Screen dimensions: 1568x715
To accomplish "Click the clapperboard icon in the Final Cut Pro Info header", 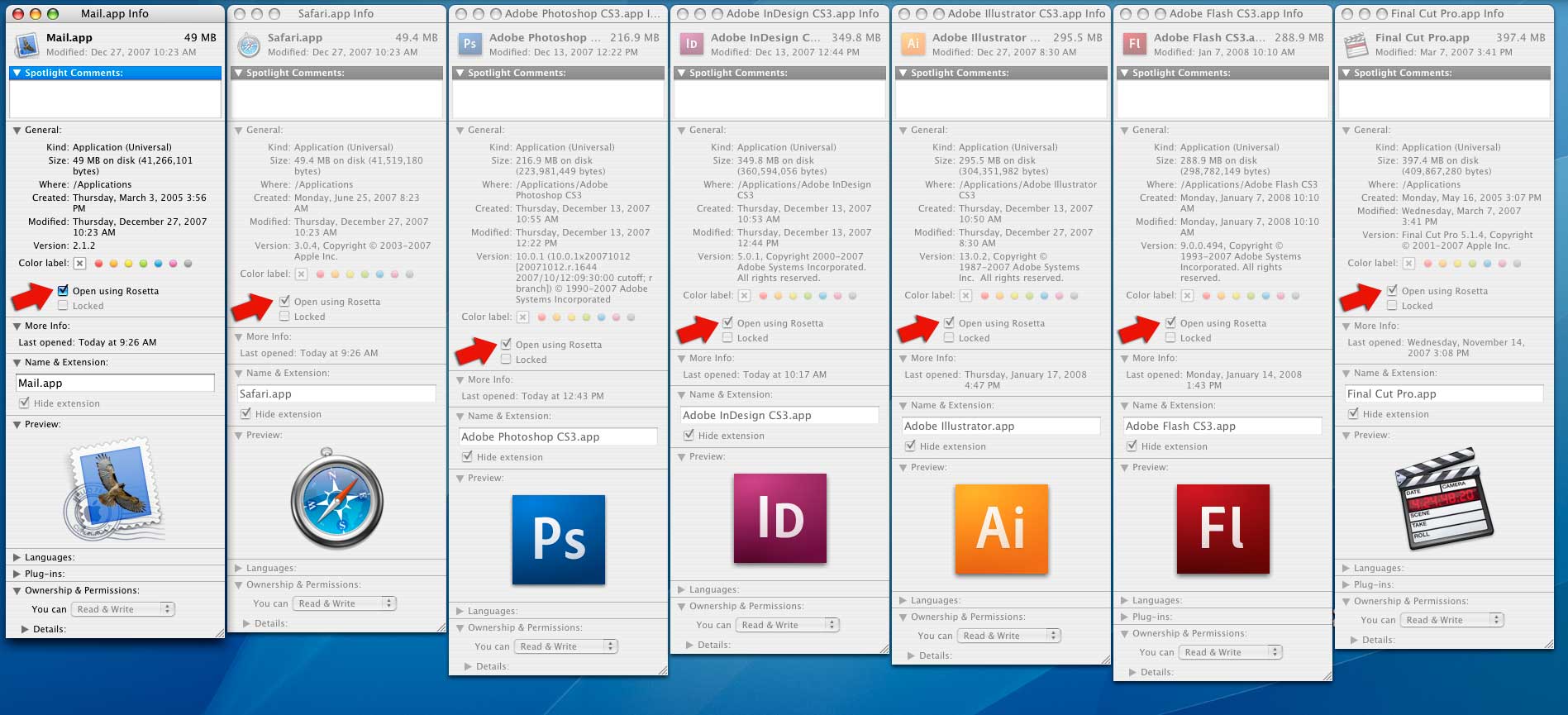I will (1356, 45).
